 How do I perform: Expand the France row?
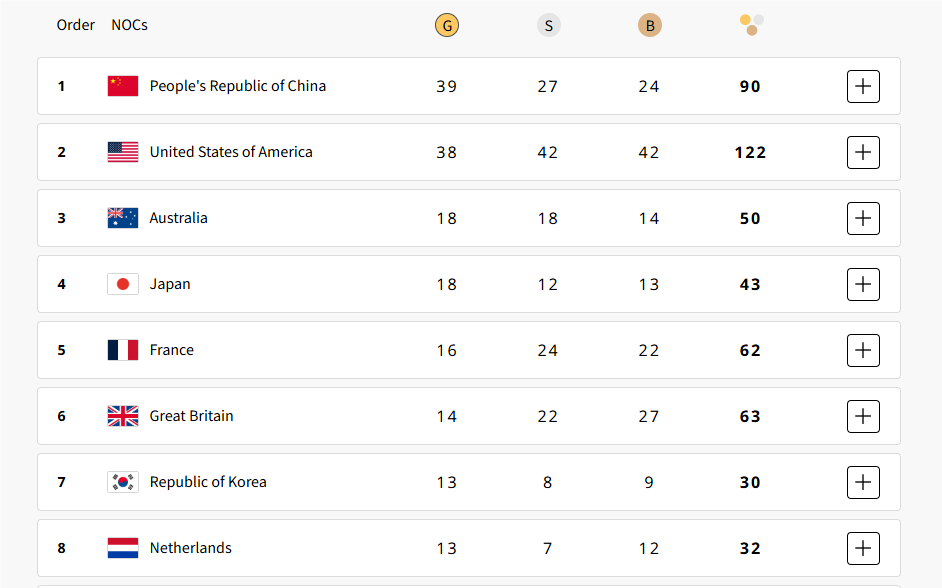click(x=863, y=350)
